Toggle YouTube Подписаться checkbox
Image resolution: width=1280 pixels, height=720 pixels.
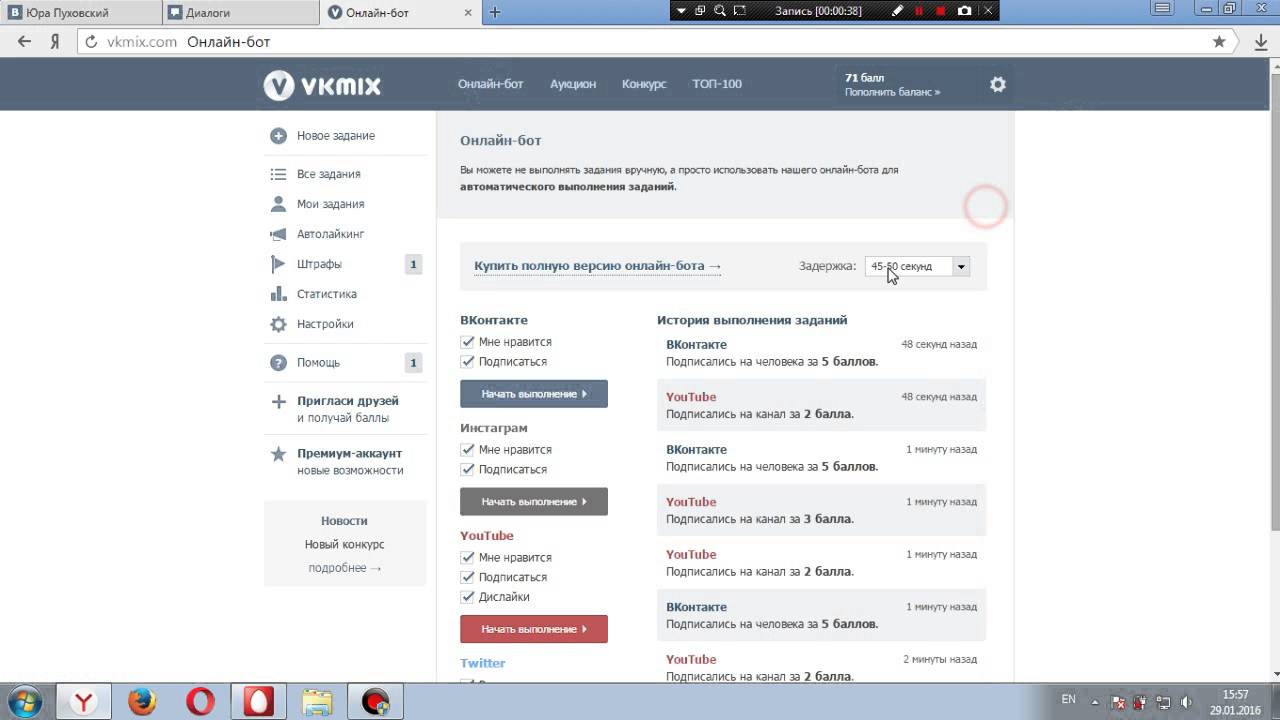(x=467, y=578)
